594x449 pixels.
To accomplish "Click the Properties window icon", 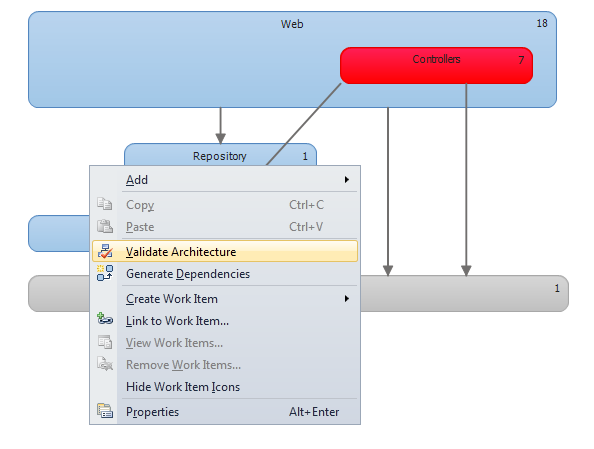I will 105,411.
